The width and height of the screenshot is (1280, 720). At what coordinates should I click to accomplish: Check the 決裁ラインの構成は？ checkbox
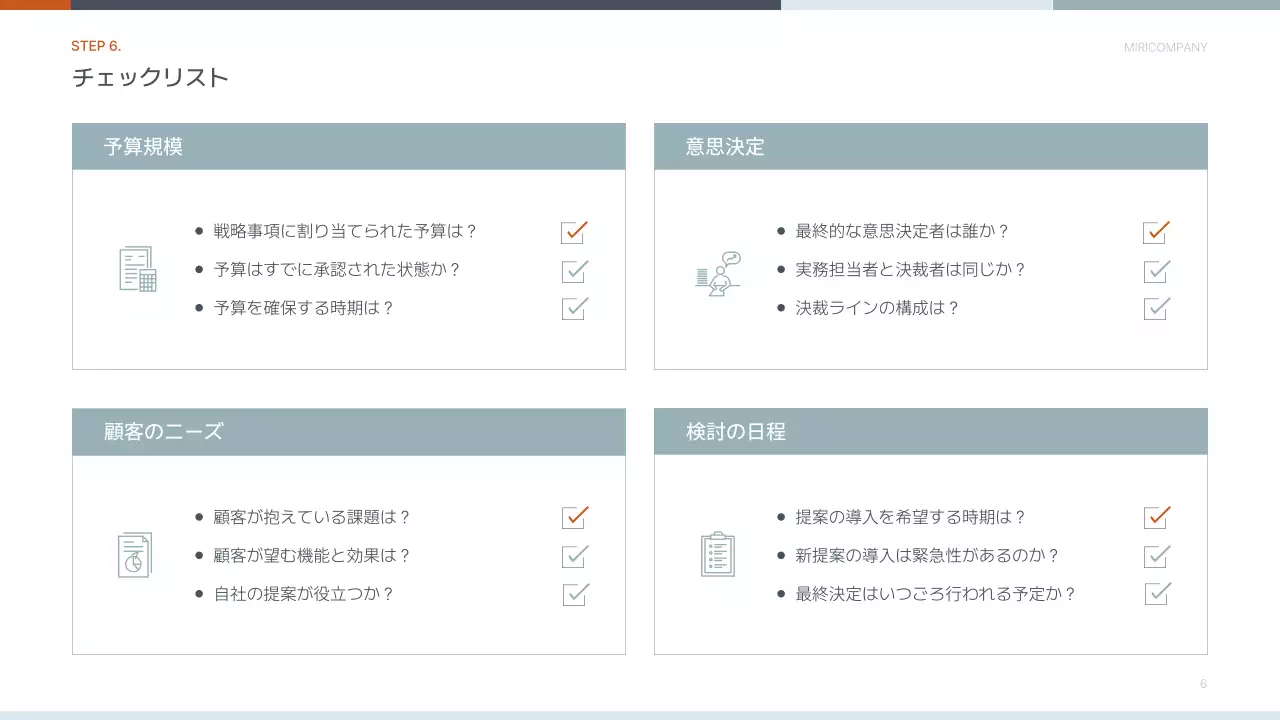point(1155,309)
